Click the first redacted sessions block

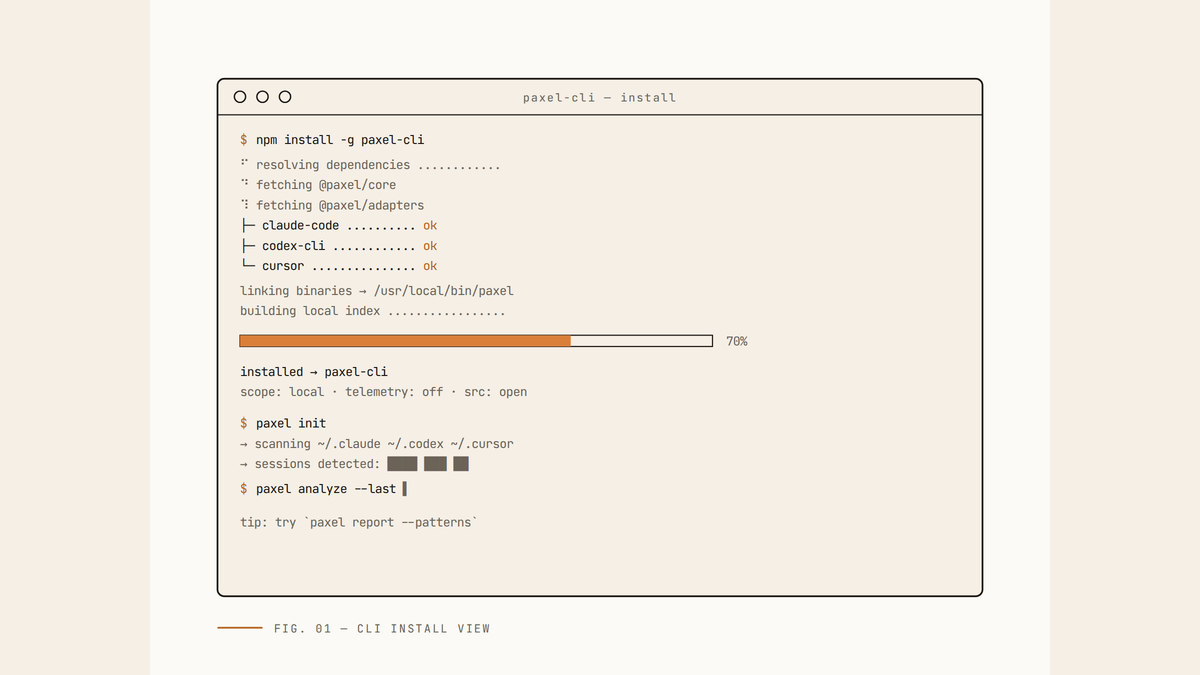coord(402,464)
